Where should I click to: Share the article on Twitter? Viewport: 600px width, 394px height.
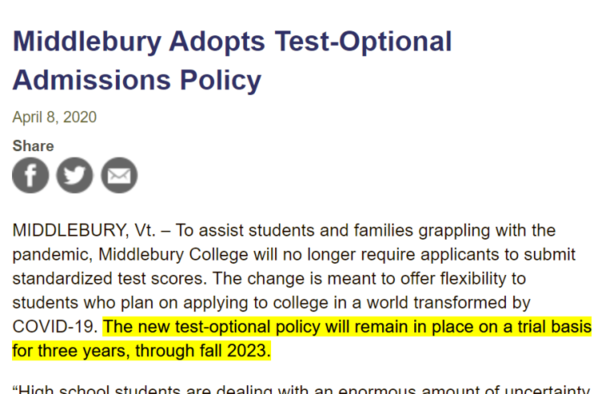point(75,175)
